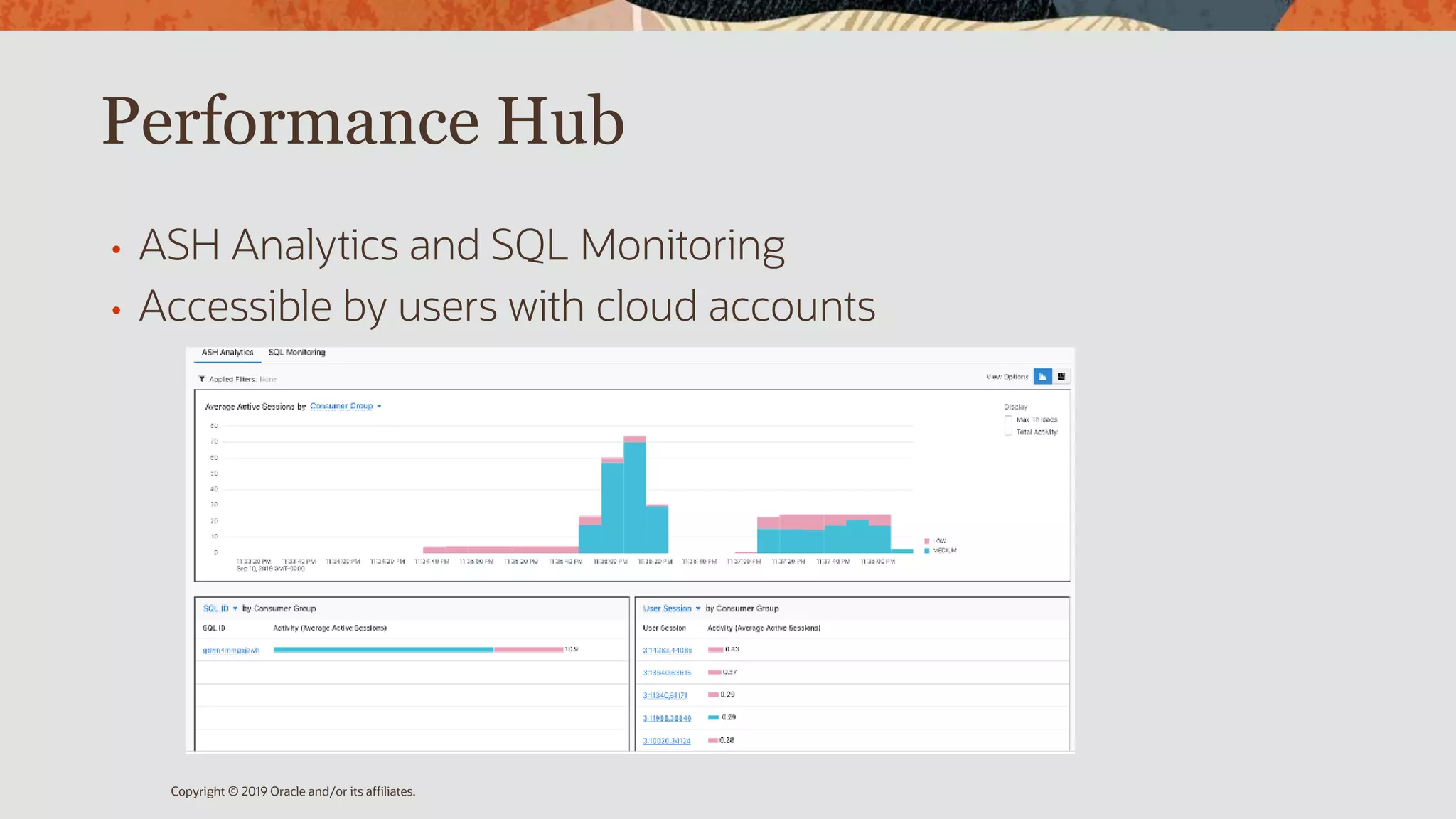Click the LOW legend pink swatch
This screenshot has height=819, width=1456.
point(926,541)
